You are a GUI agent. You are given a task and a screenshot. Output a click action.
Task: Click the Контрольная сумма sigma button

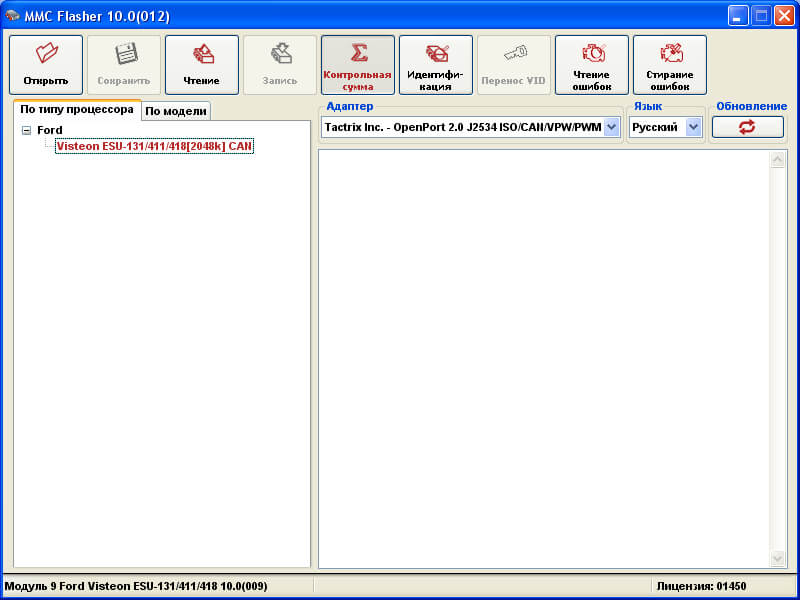click(358, 65)
